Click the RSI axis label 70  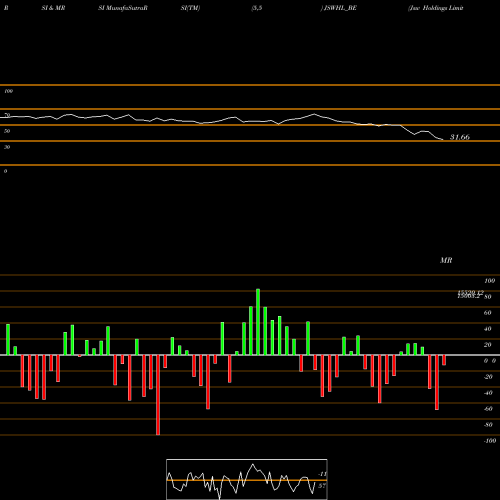click(7, 115)
